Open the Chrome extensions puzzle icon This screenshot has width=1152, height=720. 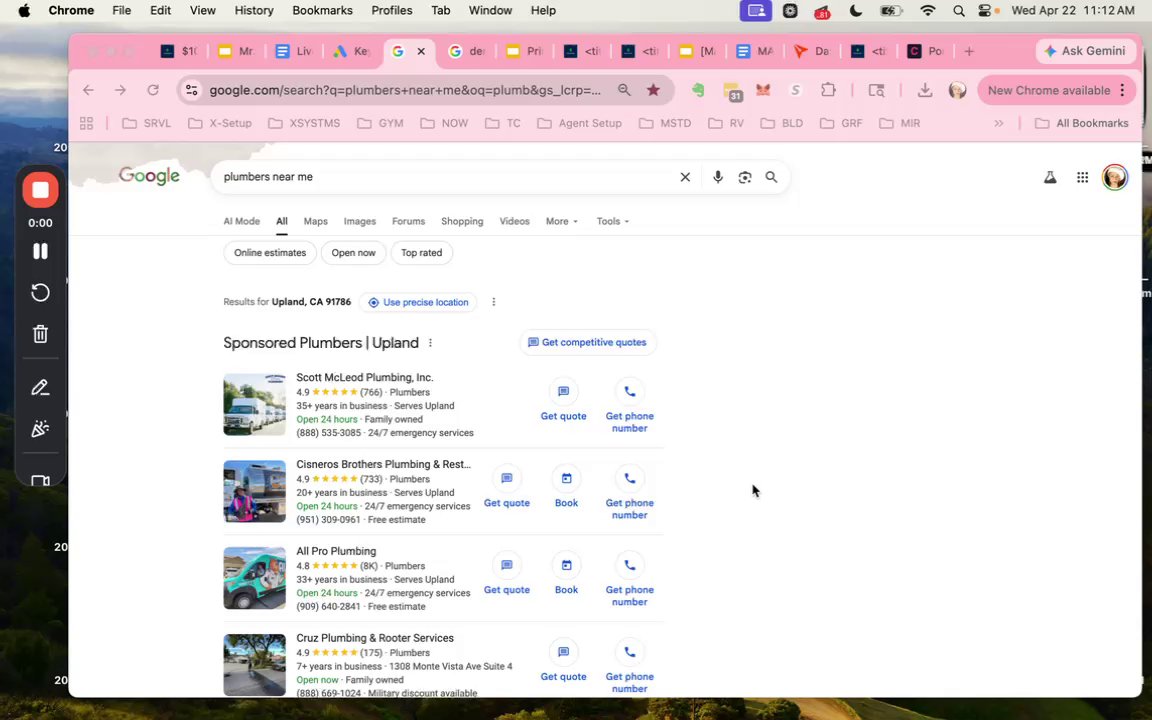(x=828, y=90)
